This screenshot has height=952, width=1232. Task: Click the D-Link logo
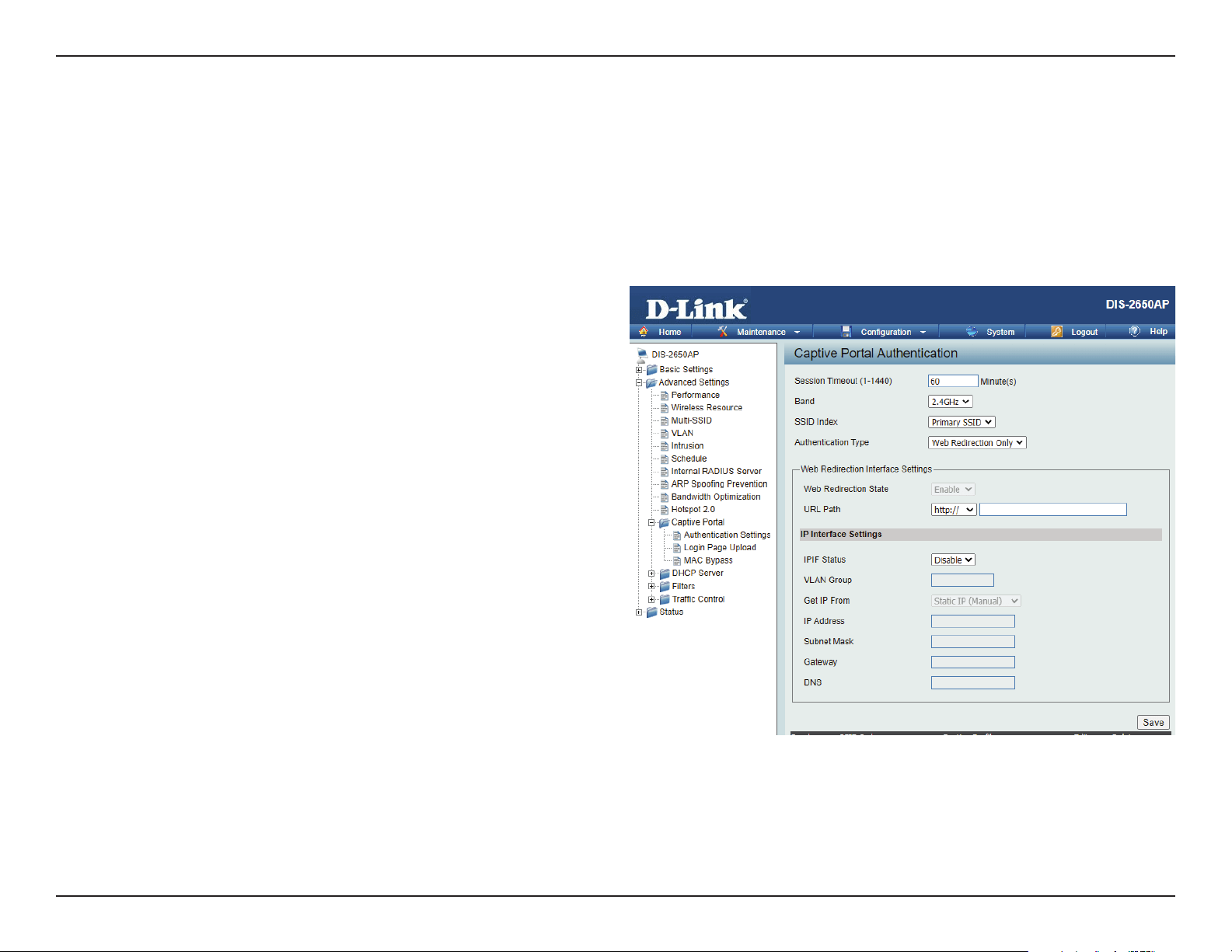pyautogui.click(x=696, y=309)
